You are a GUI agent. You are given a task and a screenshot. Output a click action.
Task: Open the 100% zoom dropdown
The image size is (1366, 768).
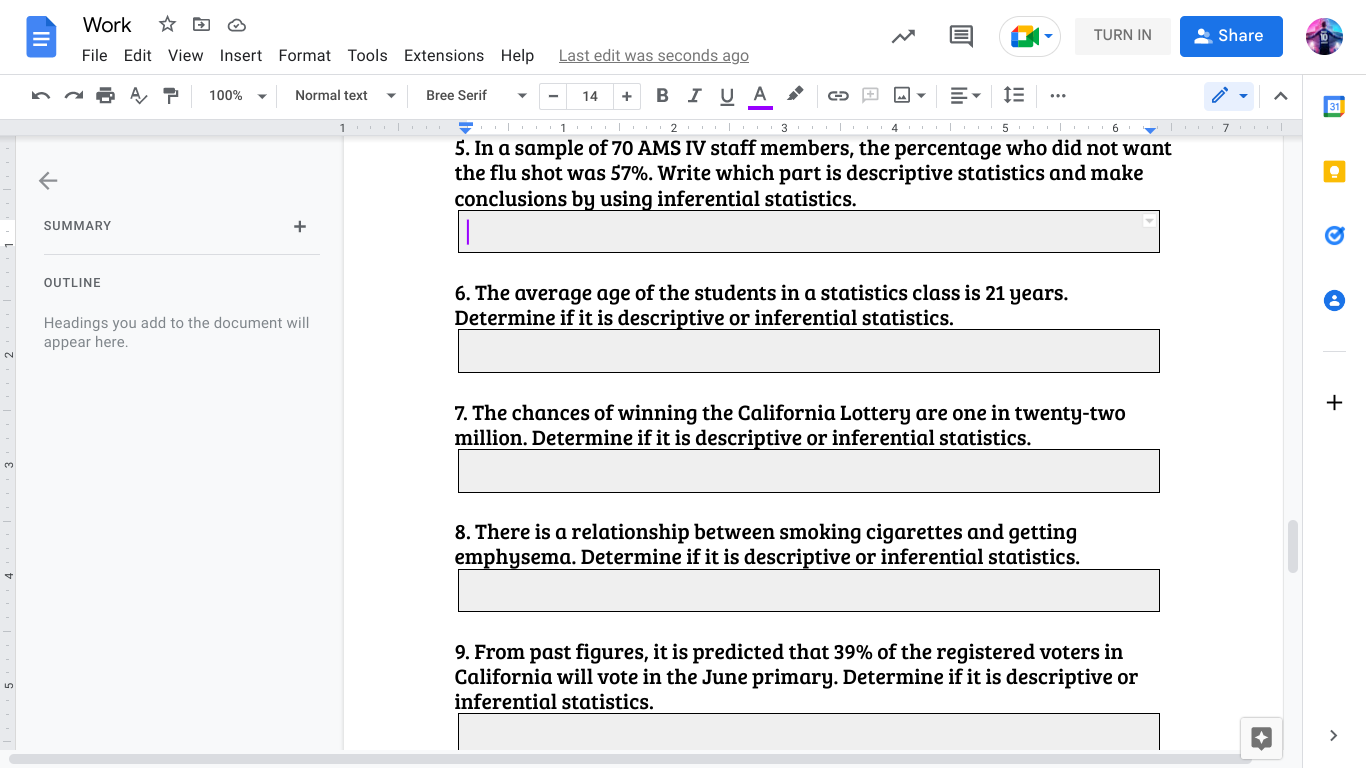pyautogui.click(x=237, y=96)
